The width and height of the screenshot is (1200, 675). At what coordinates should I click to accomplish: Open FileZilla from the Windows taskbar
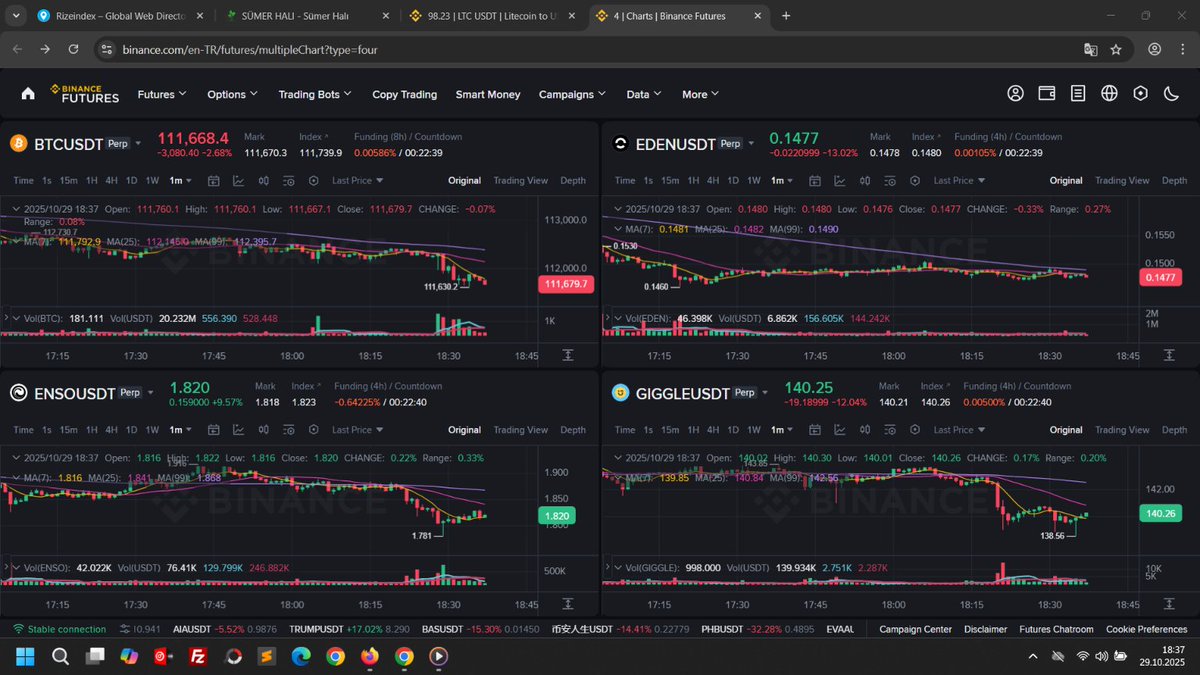pos(198,656)
